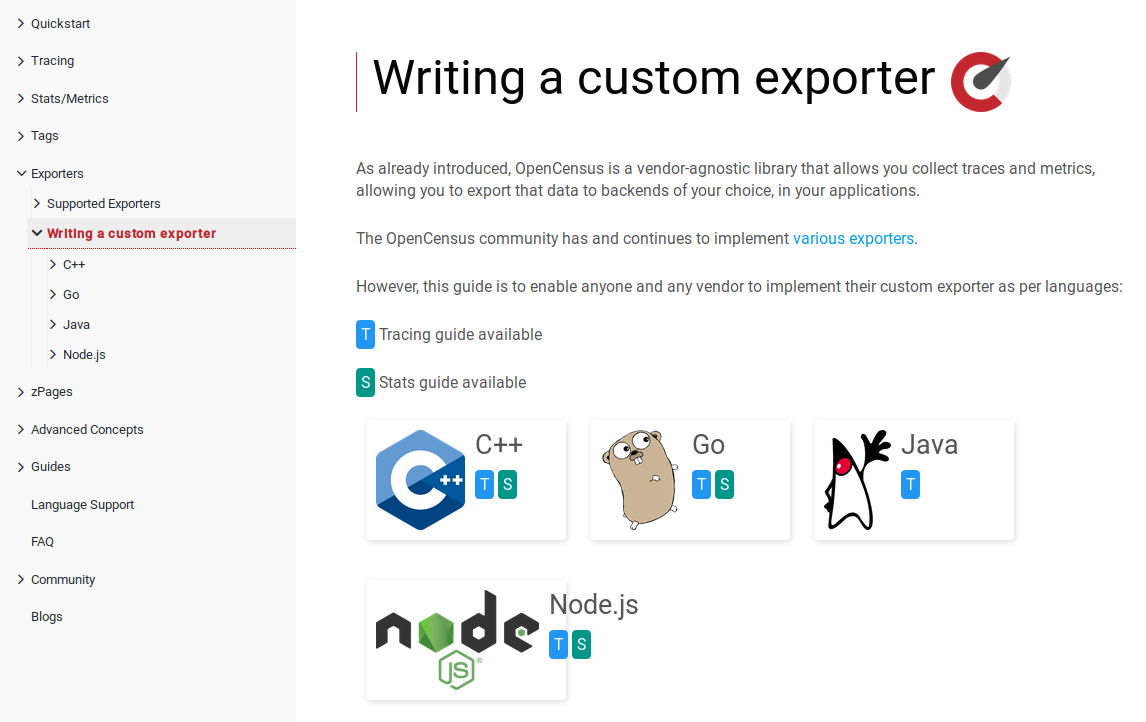The image size is (1146, 722).
Task: Expand the C++ sub-item chevron
Action: tap(53, 264)
